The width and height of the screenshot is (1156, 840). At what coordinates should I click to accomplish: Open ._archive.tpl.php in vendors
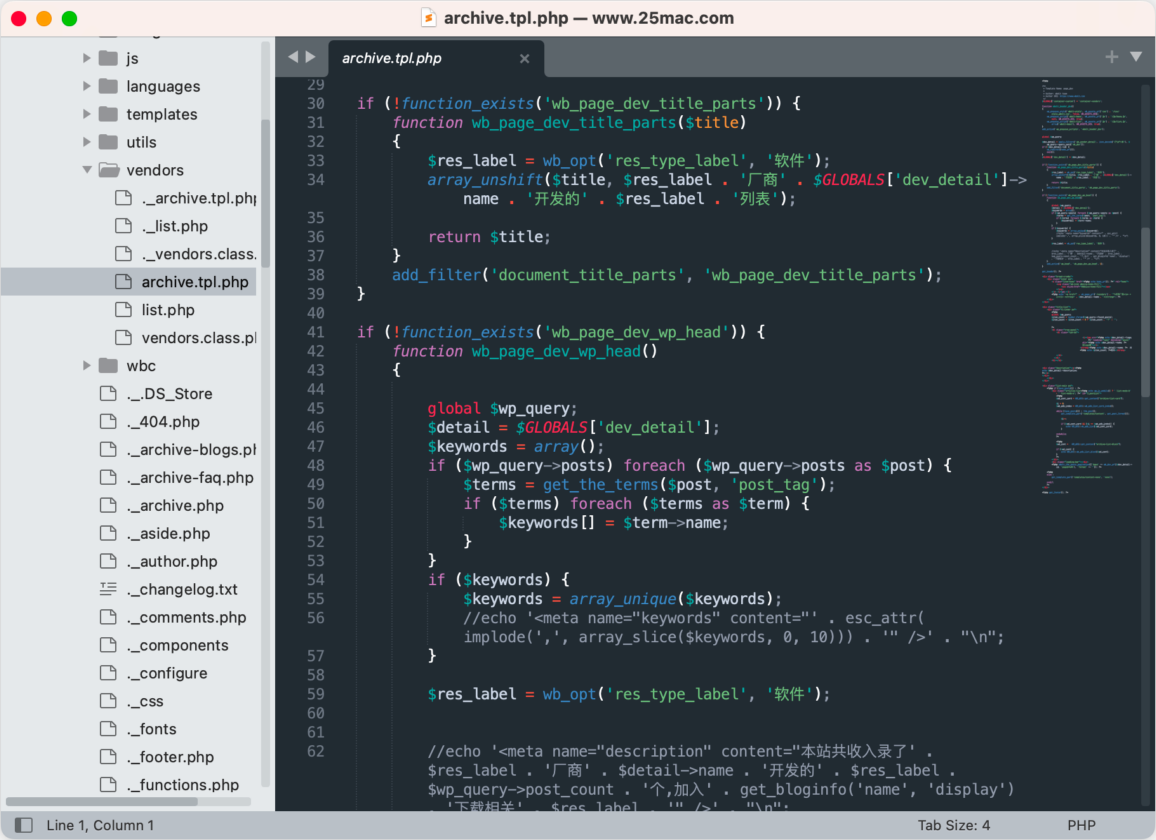click(199, 198)
